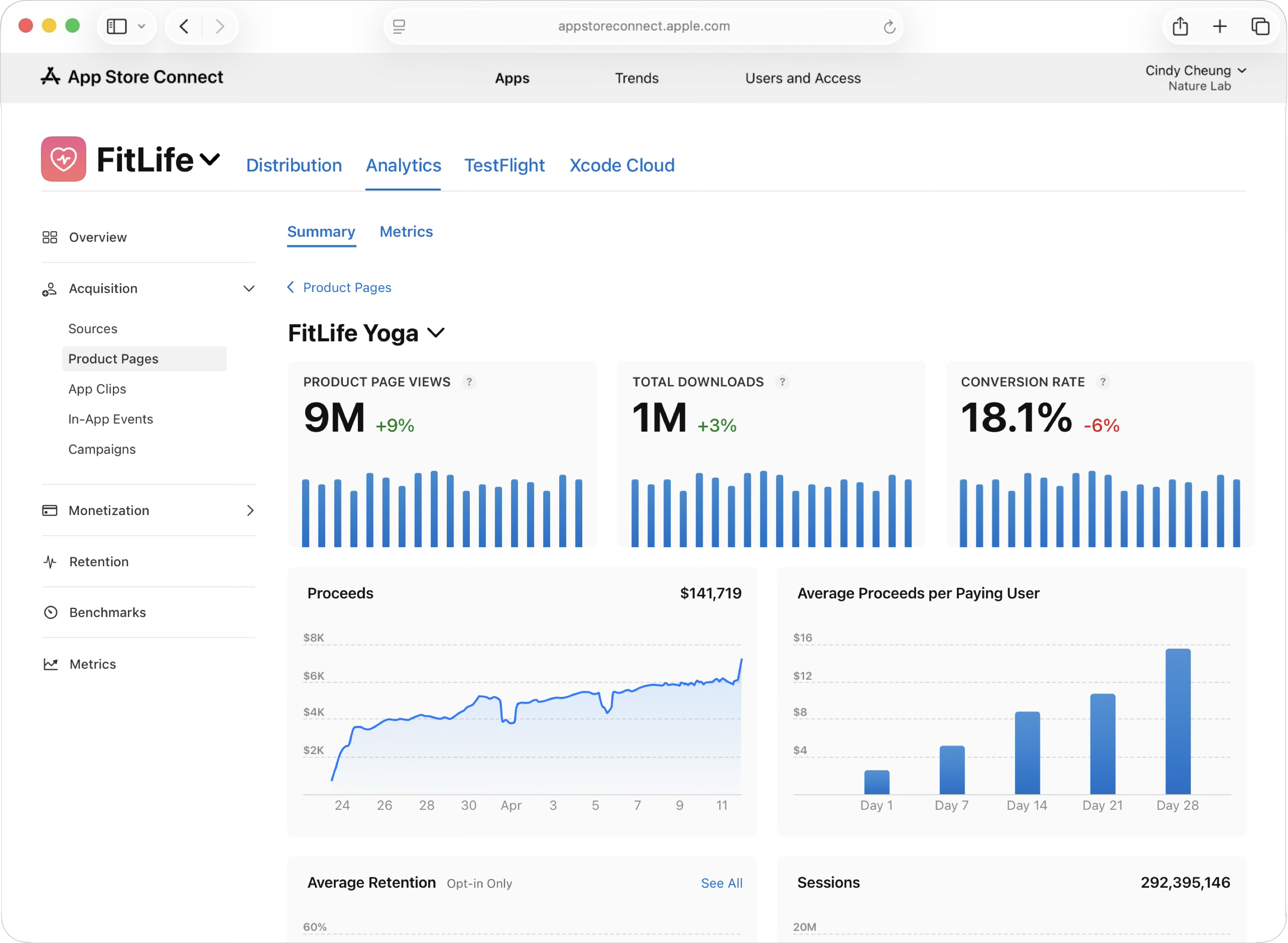Expand the Monetization sidebar section
The width and height of the screenshot is (1288, 943).
click(x=249, y=510)
